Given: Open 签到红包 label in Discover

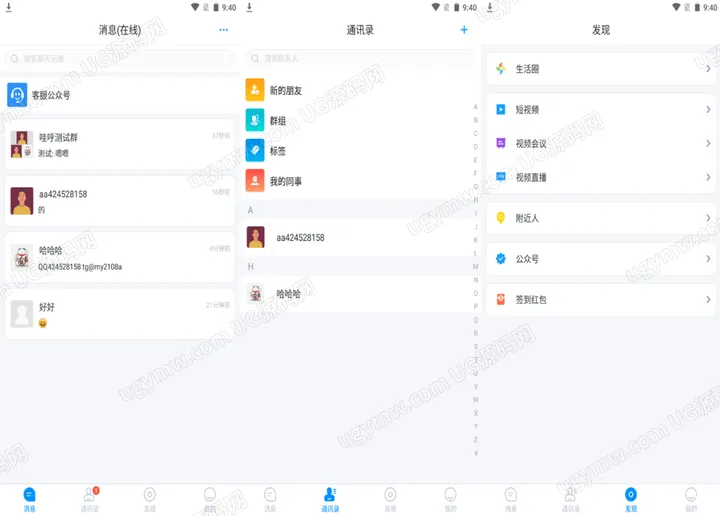Looking at the screenshot, I should [x=531, y=299].
